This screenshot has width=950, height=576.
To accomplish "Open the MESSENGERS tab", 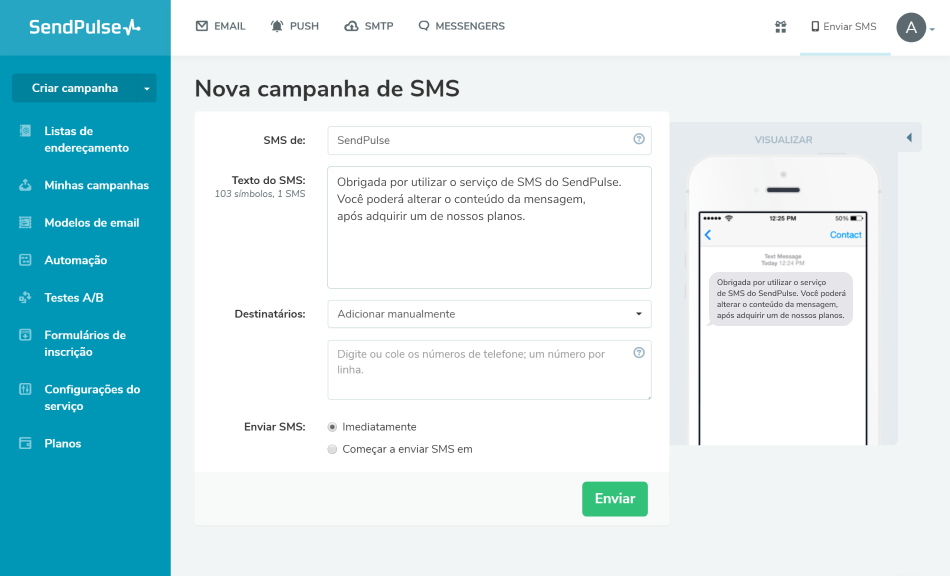I will [461, 26].
